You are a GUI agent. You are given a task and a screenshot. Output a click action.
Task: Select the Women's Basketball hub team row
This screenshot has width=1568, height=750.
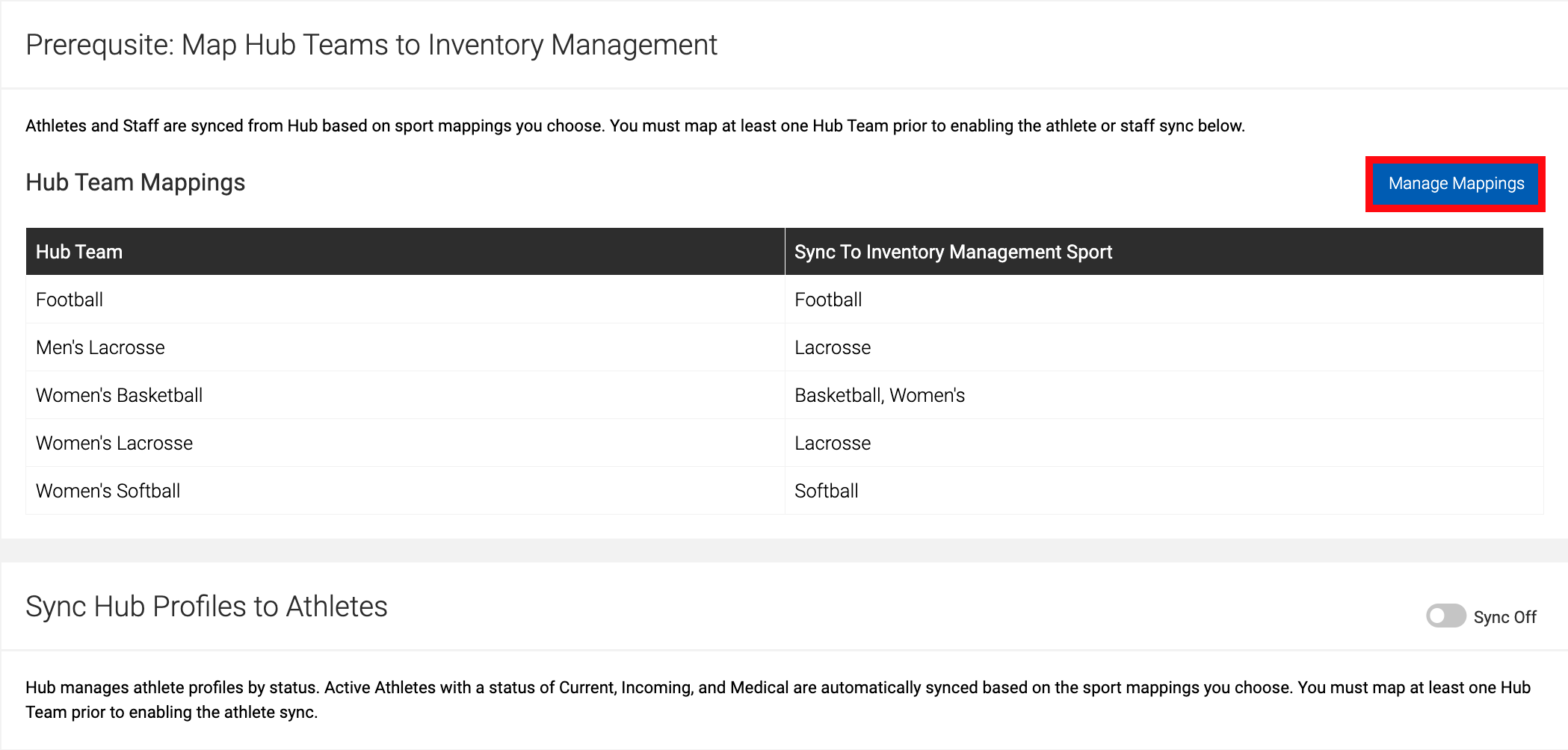[x=119, y=395]
